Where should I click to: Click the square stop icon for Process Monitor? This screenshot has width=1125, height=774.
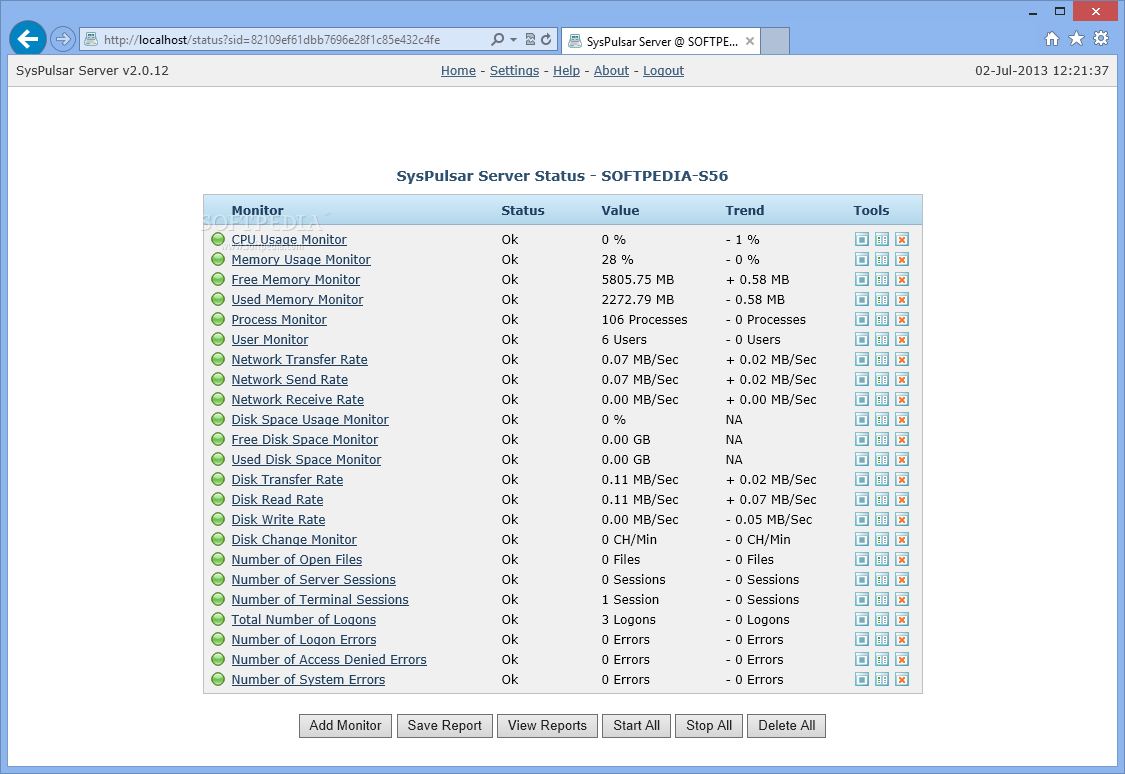[x=862, y=319]
